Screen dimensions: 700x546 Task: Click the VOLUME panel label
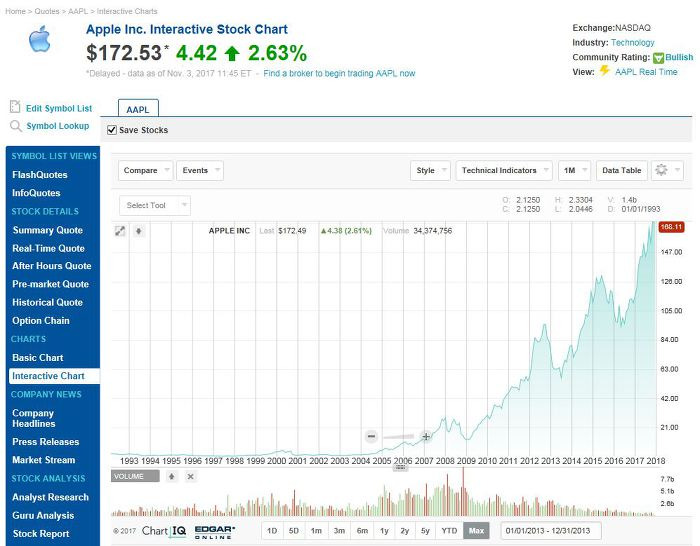click(135, 476)
